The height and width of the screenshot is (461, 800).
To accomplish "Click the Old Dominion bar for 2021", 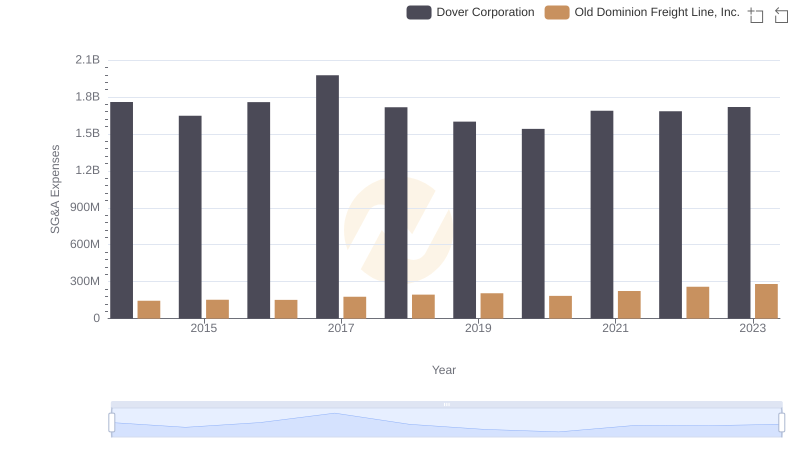I will 629,305.
